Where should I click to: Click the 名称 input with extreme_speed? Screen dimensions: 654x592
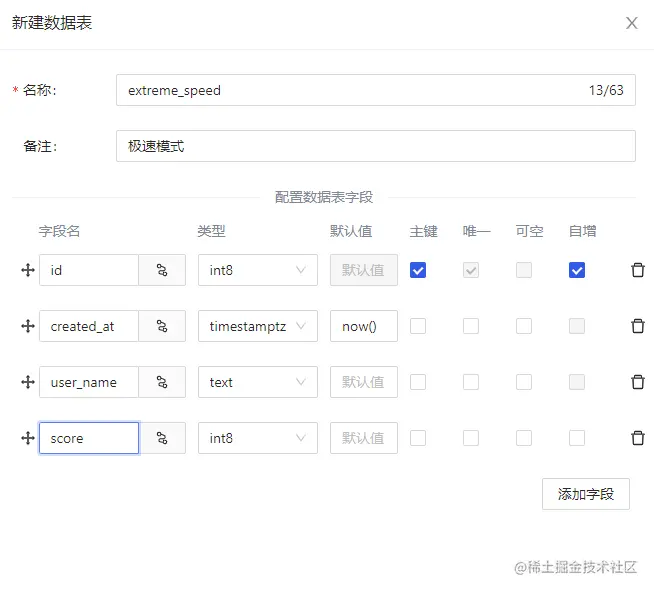[x=375, y=90]
